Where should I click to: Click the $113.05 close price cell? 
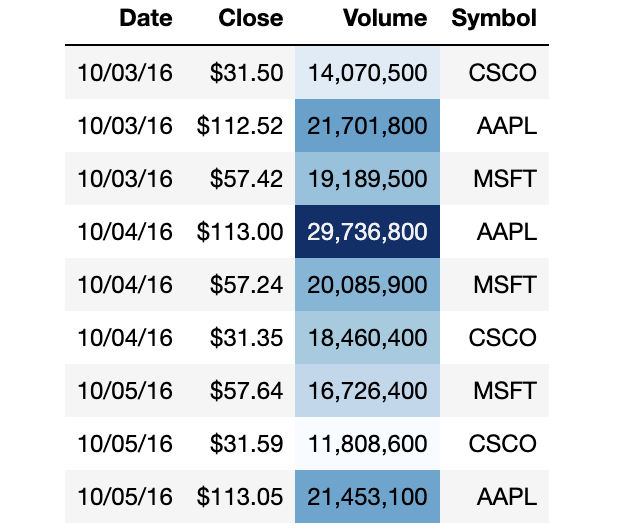(x=240, y=497)
